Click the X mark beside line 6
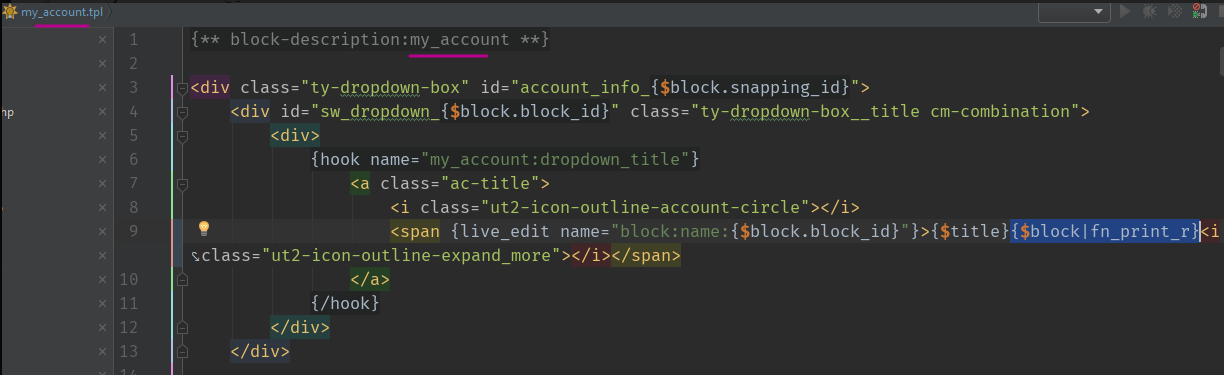 (102, 160)
